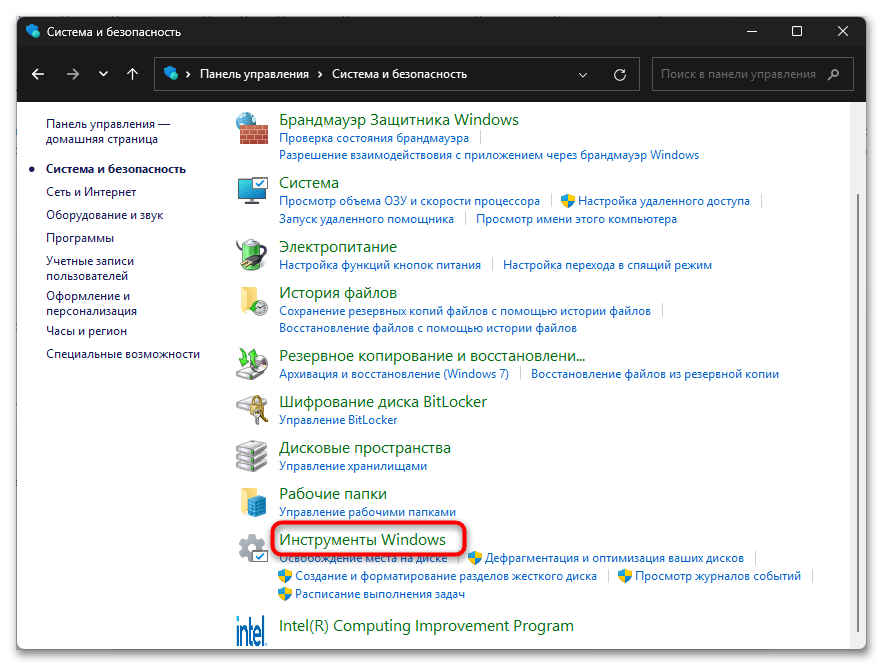
Task: Open Архивация и восстановление (Windows 7)
Action: 394,374
